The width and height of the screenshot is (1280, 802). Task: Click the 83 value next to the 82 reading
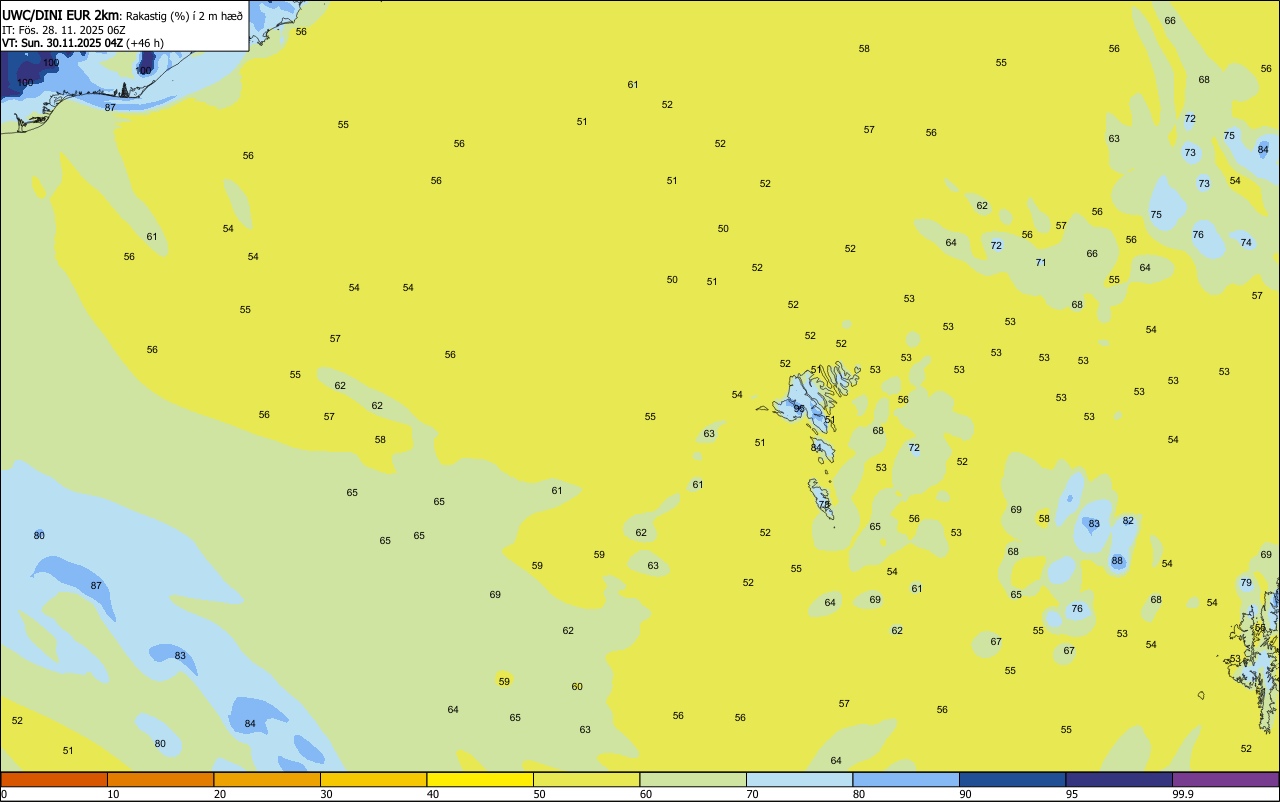point(1094,524)
